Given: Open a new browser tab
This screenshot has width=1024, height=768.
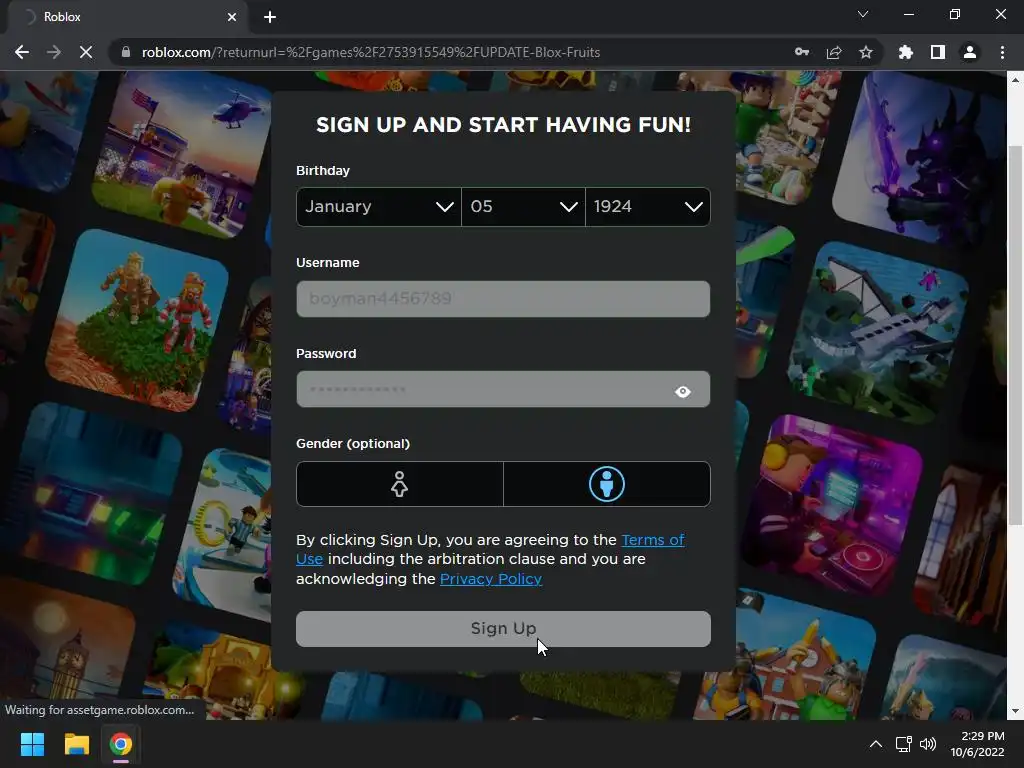Looking at the screenshot, I should (x=270, y=17).
